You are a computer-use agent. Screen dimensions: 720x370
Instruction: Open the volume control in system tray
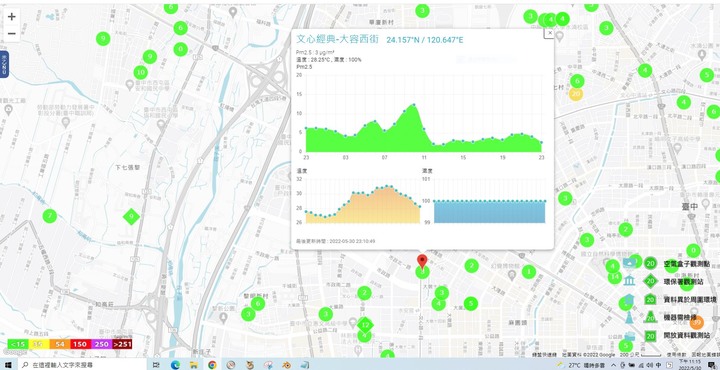click(650, 365)
